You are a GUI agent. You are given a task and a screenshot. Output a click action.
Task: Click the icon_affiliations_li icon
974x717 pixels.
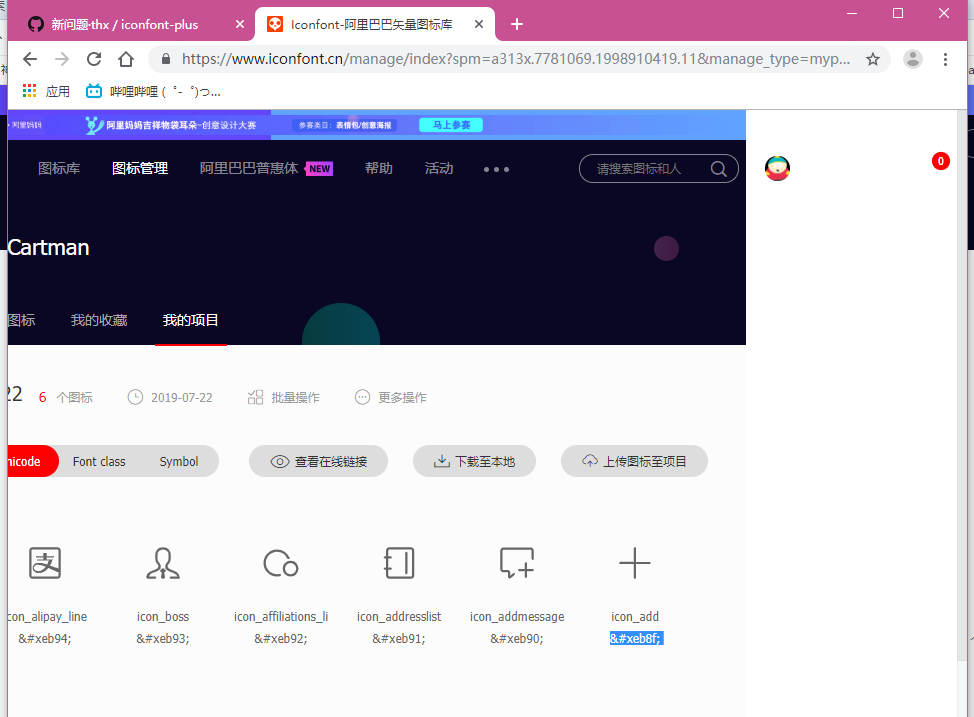coord(281,563)
